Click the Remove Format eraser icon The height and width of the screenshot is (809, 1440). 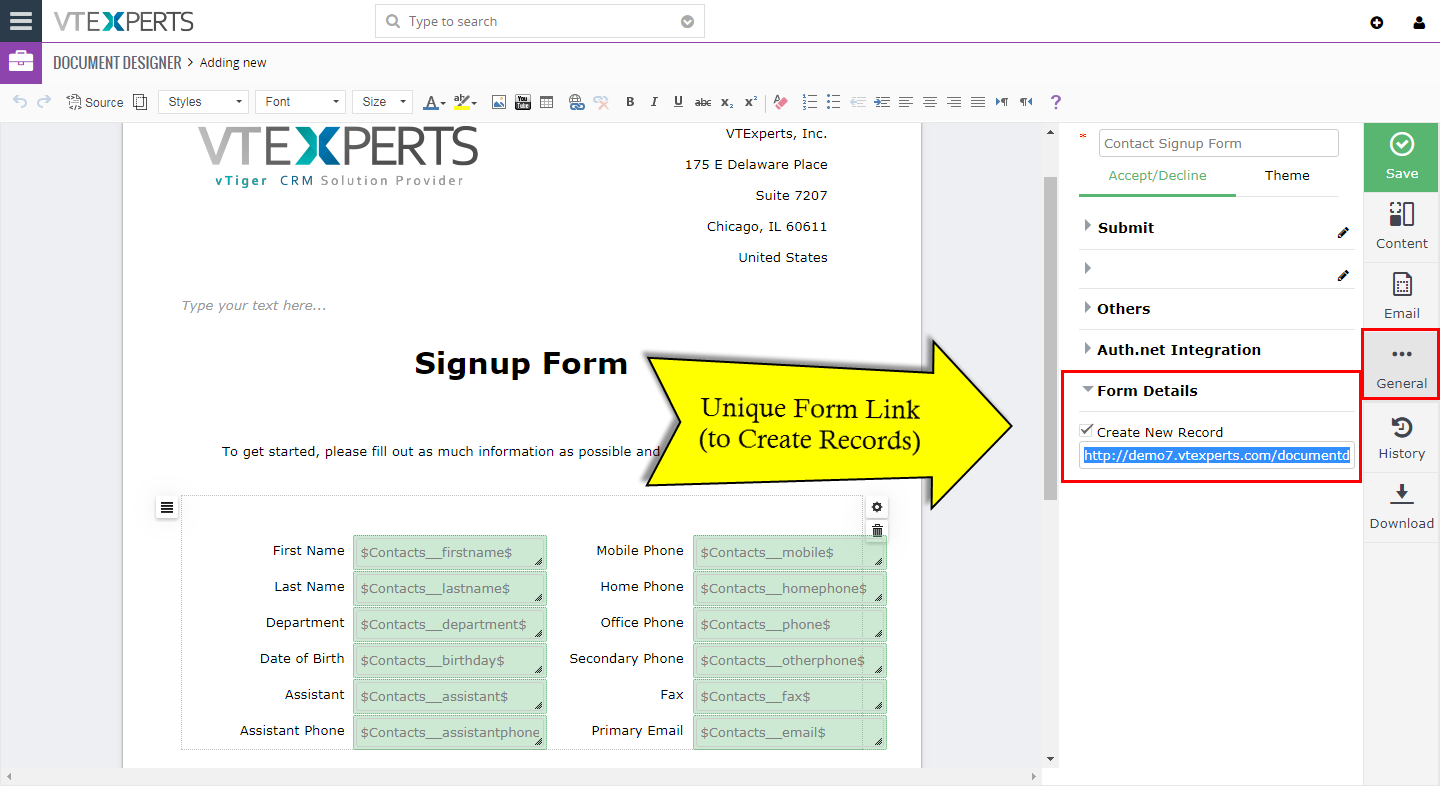(x=781, y=102)
